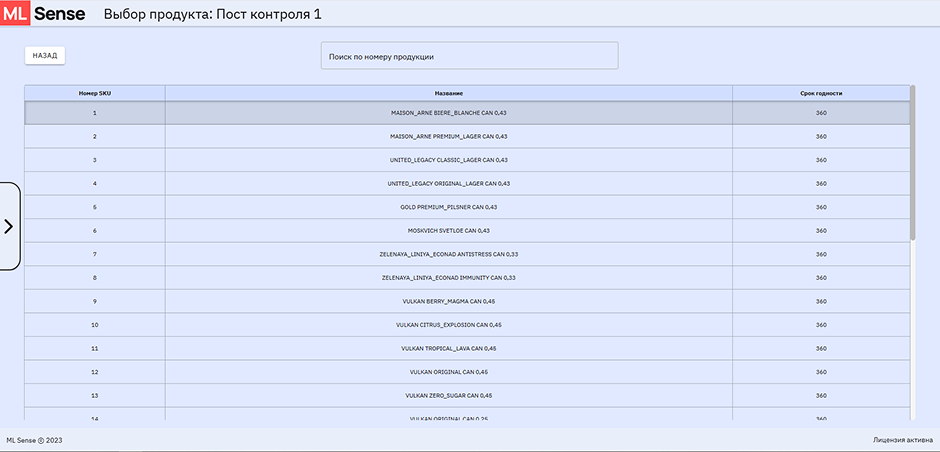Pick VULKAN CITRUS_EXPLOSION CAN 0,45 row
This screenshot has height=452, width=940.
[448, 325]
